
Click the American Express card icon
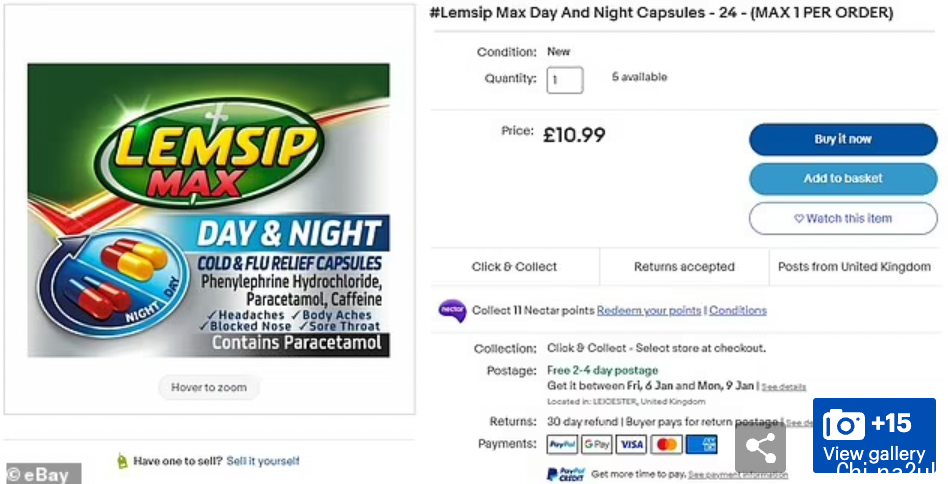coord(701,444)
